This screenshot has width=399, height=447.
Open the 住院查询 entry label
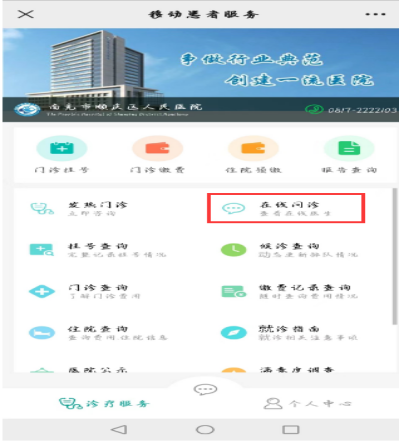pos(98,329)
